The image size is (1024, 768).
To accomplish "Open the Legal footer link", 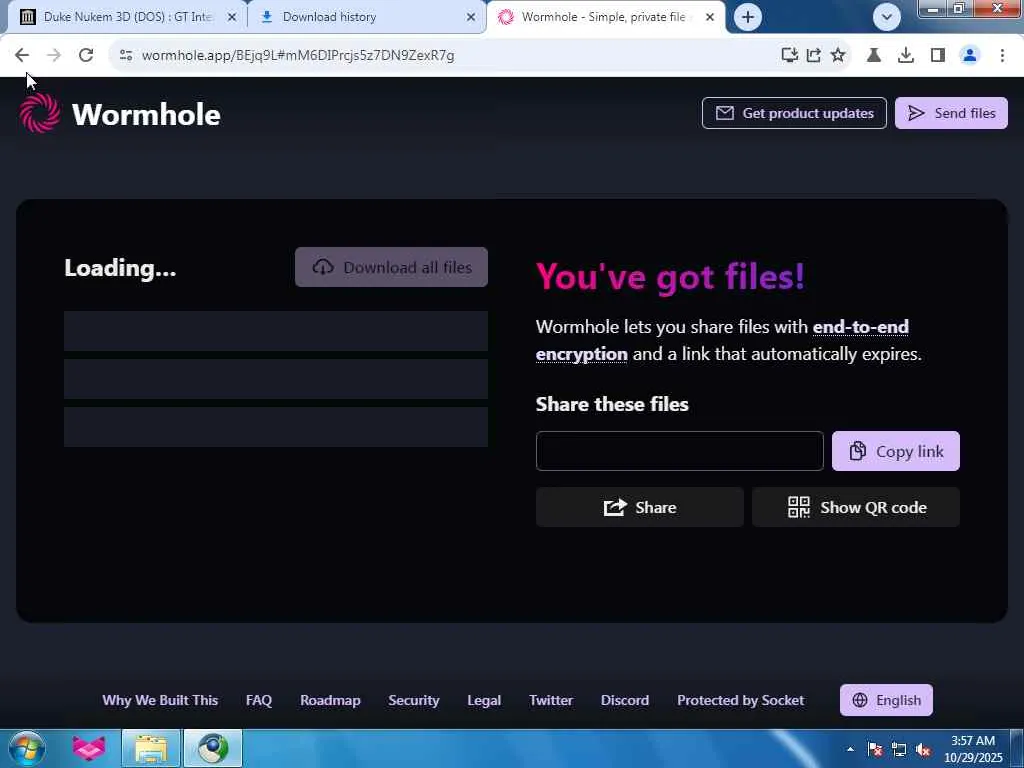I will 484,700.
